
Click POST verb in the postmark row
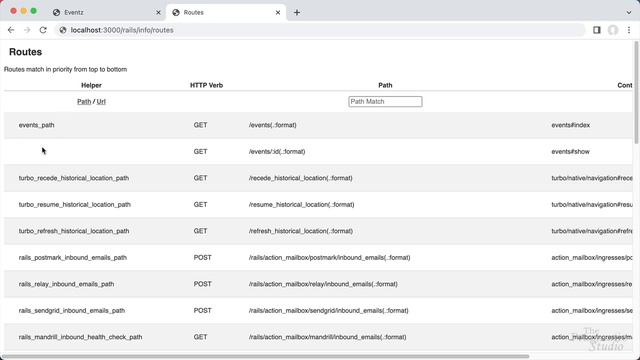click(x=202, y=258)
